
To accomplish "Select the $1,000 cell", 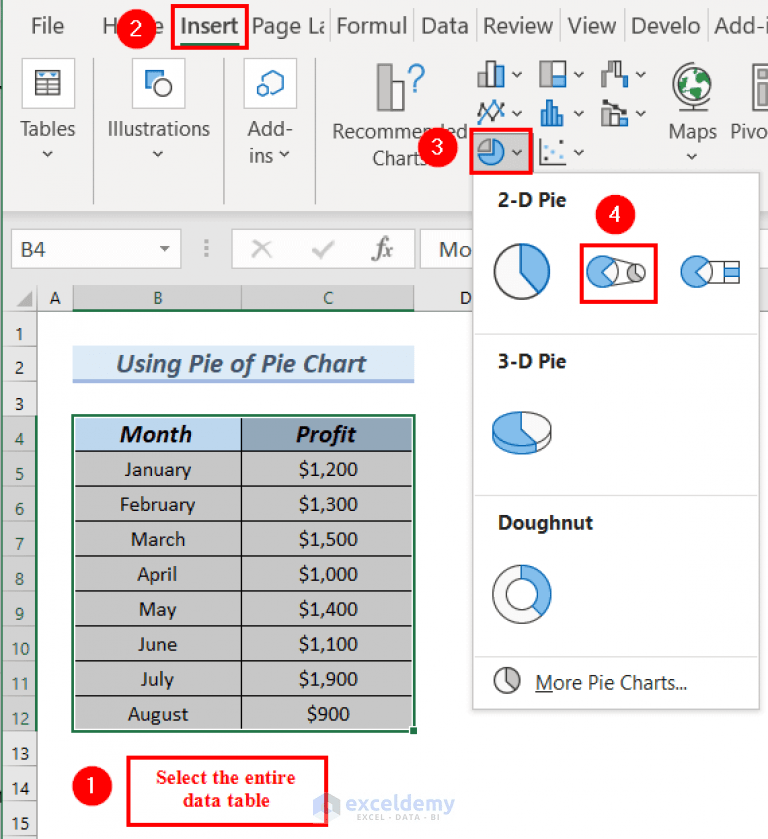I will coord(327,574).
